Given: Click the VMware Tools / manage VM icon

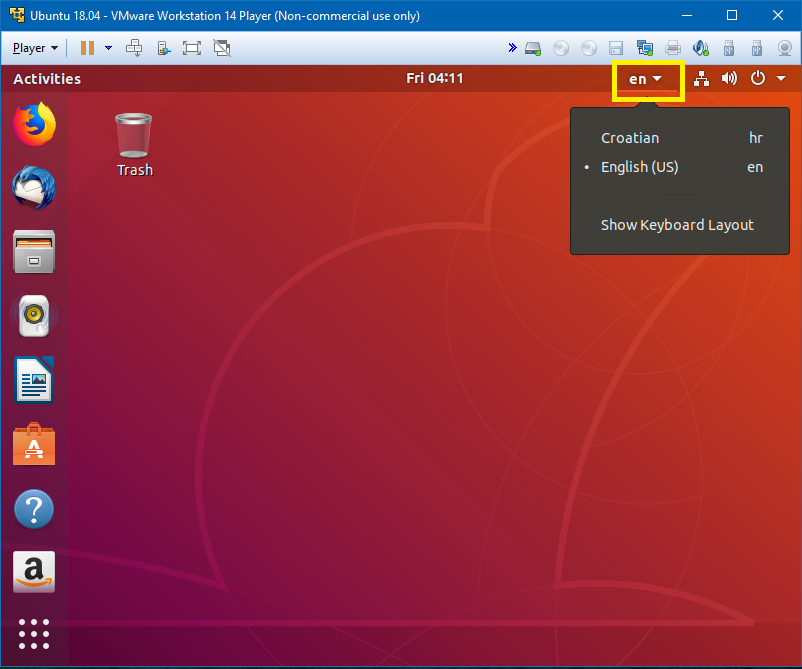Looking at the screenshot, I should pyautogui.click(x=164, y=48).
